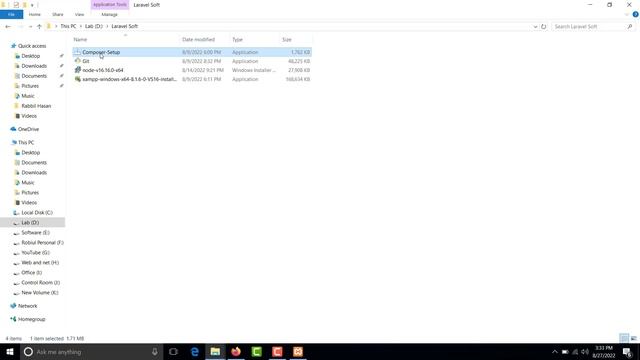Go back using the Back arrow
Image resolution: width=640 pixels, height=360 pixels.
click(8, 26)
